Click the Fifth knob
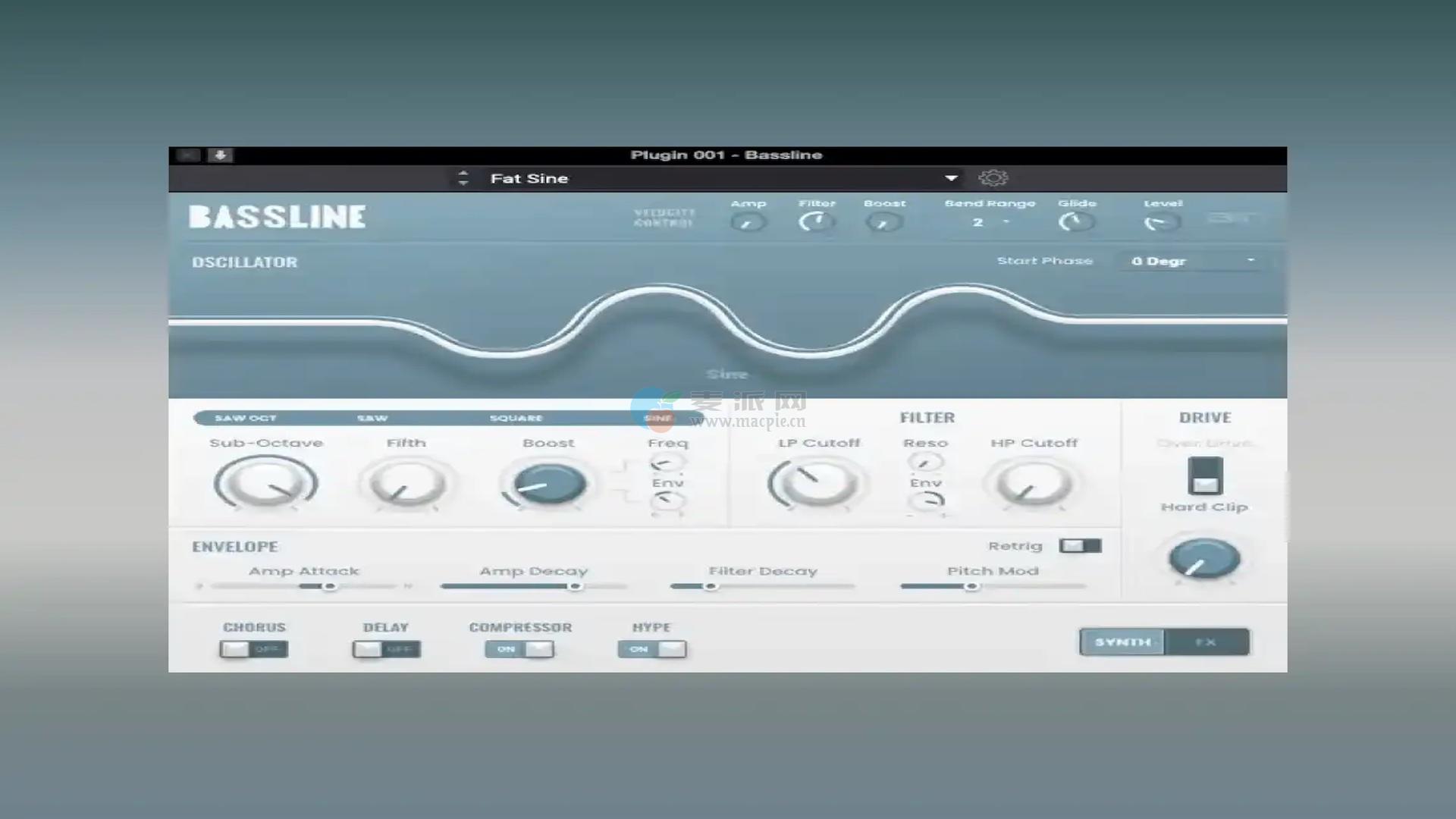Viewport: 1456px width, 819px height. coord(406,485)
